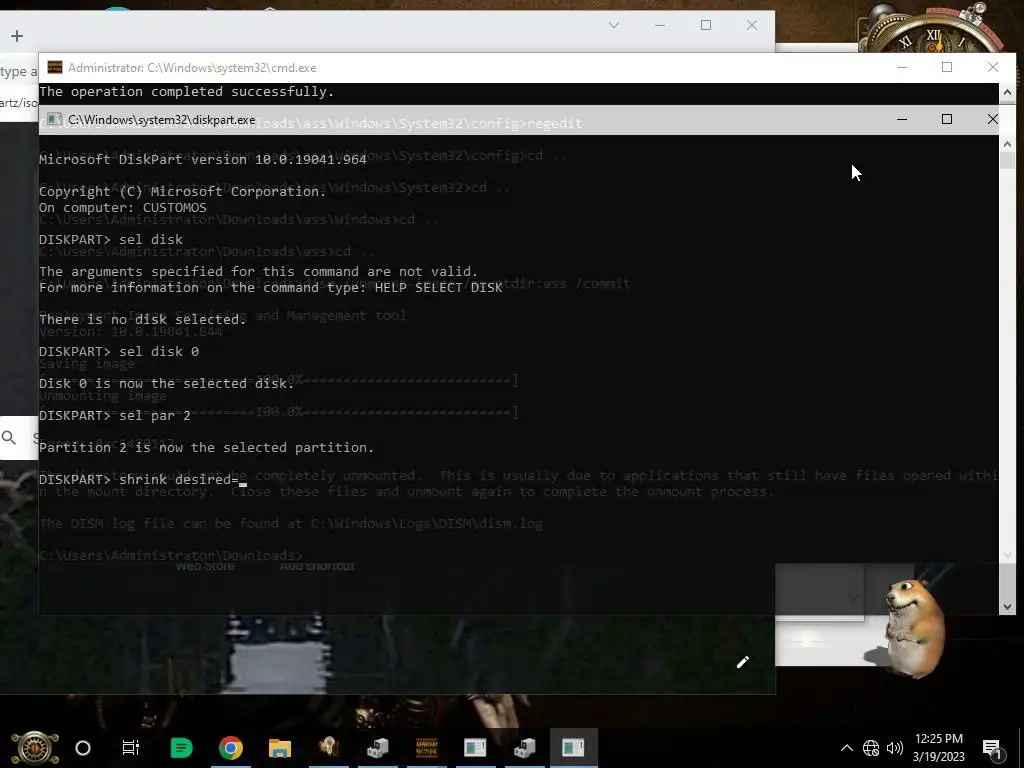The image size is (1024, 768).
Task: Open Chrome's tab search dropdown chevron
Action: tap(614, 25)
